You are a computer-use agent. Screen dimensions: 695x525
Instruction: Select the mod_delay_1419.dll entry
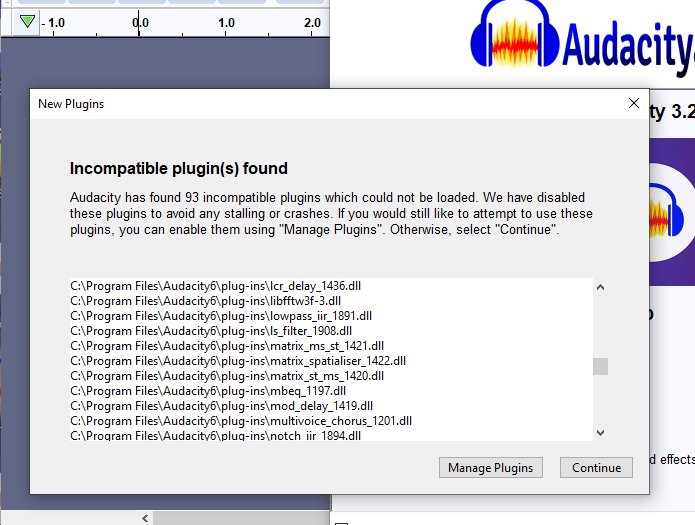point(221,406)
